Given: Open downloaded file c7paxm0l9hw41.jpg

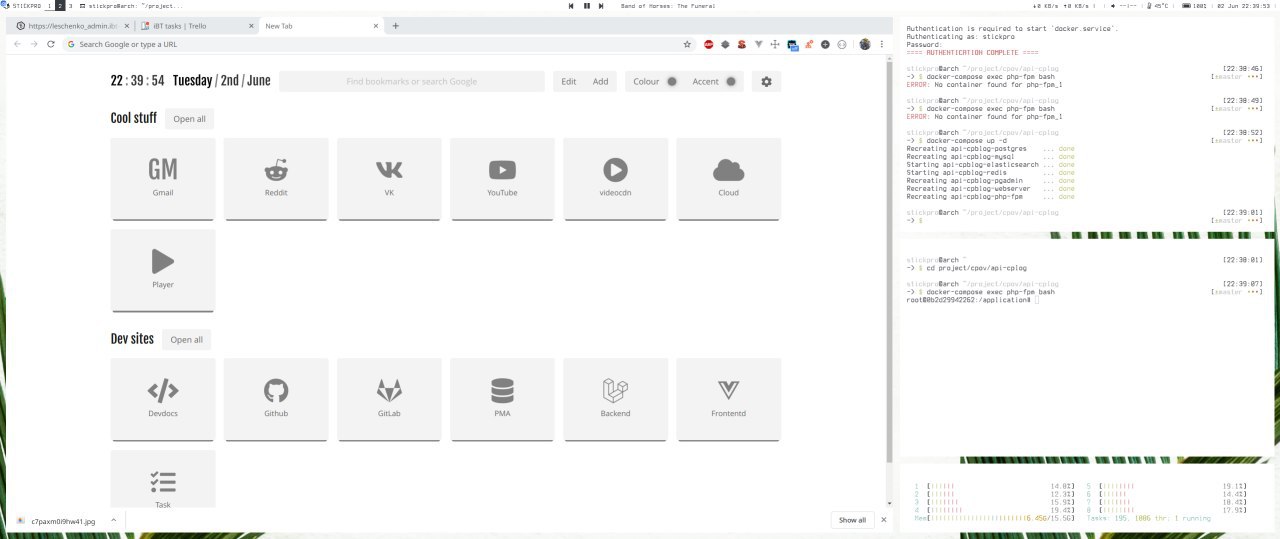Looking at the screenshot, I should click(62, 521).
